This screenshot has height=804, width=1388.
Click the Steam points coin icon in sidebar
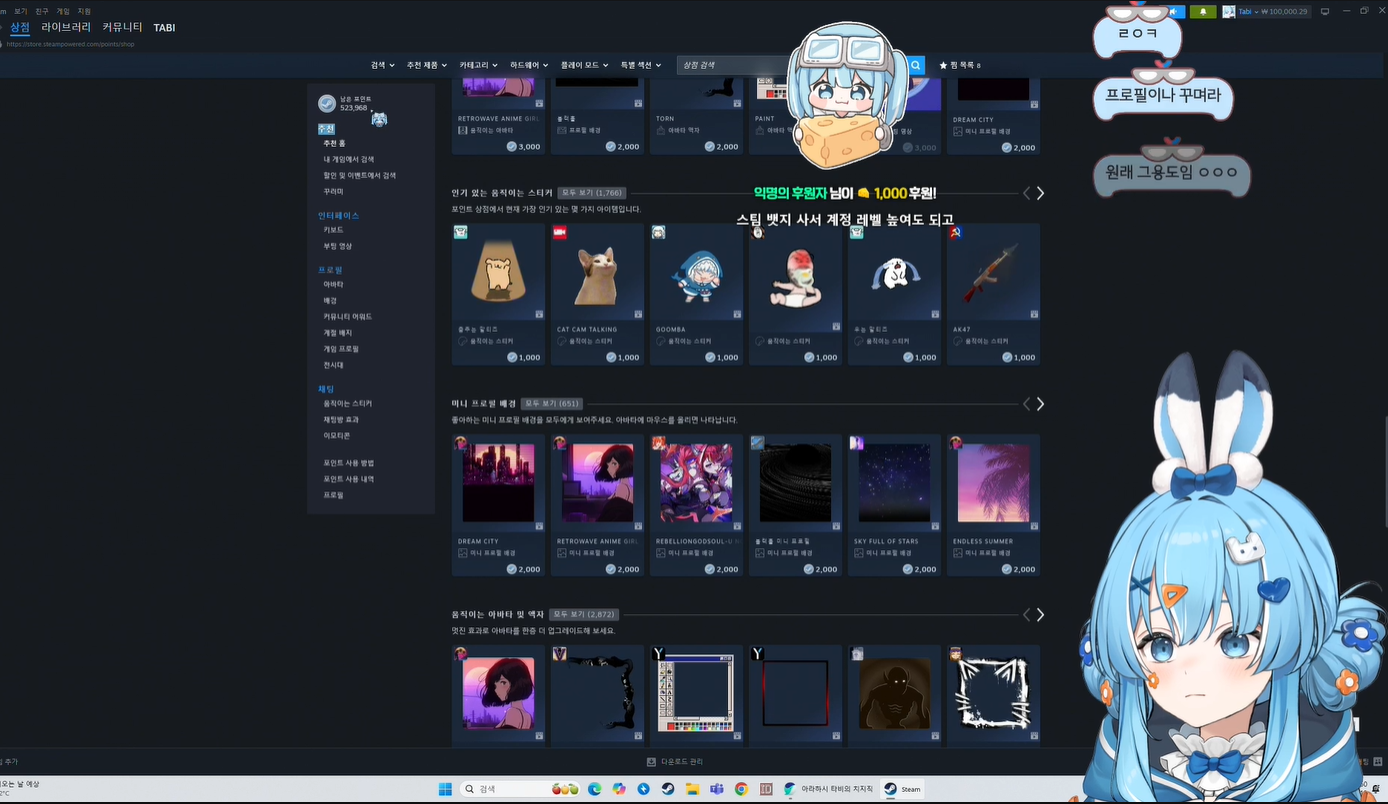click(x=327, y=104)
